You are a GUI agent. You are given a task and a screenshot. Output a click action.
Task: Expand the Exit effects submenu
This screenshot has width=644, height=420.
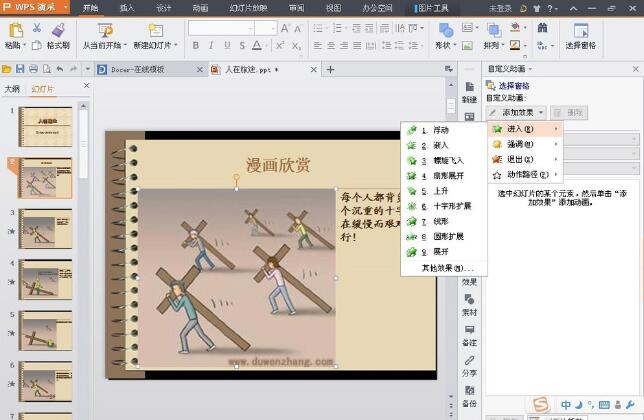(526, 159)
